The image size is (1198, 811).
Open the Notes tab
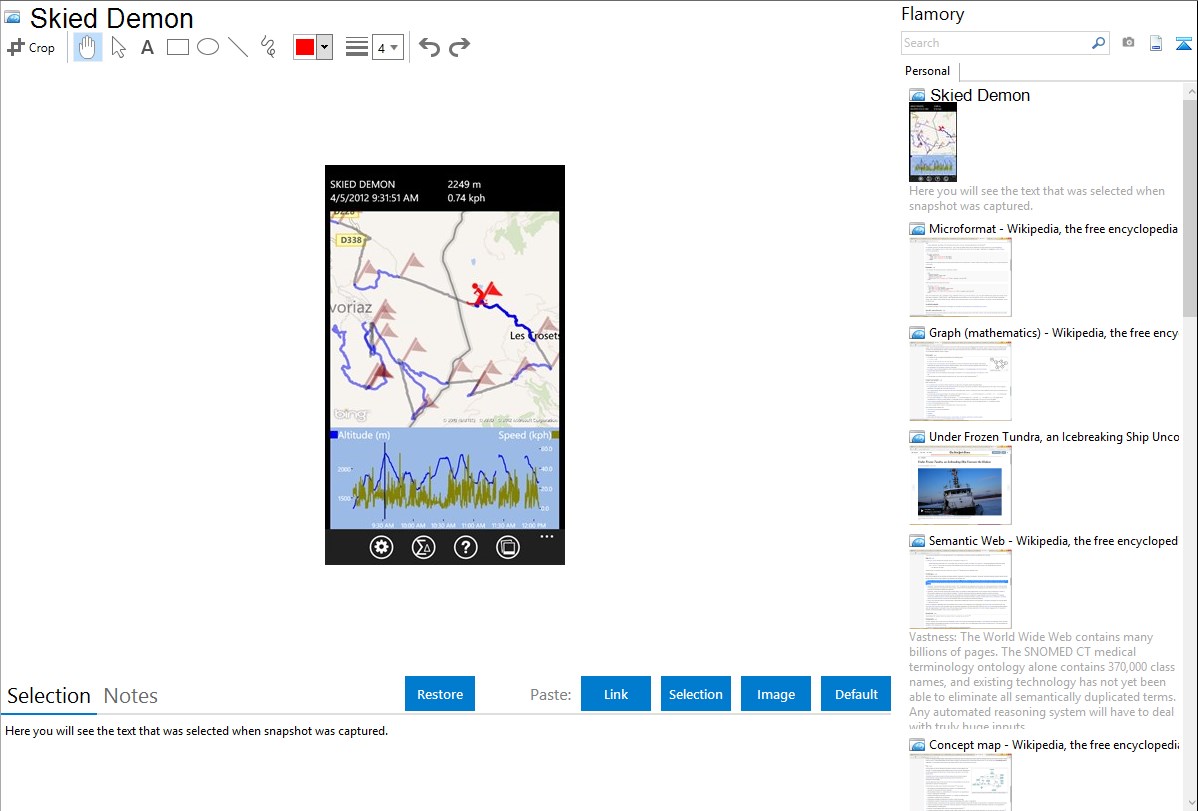[x=131, y=696]
